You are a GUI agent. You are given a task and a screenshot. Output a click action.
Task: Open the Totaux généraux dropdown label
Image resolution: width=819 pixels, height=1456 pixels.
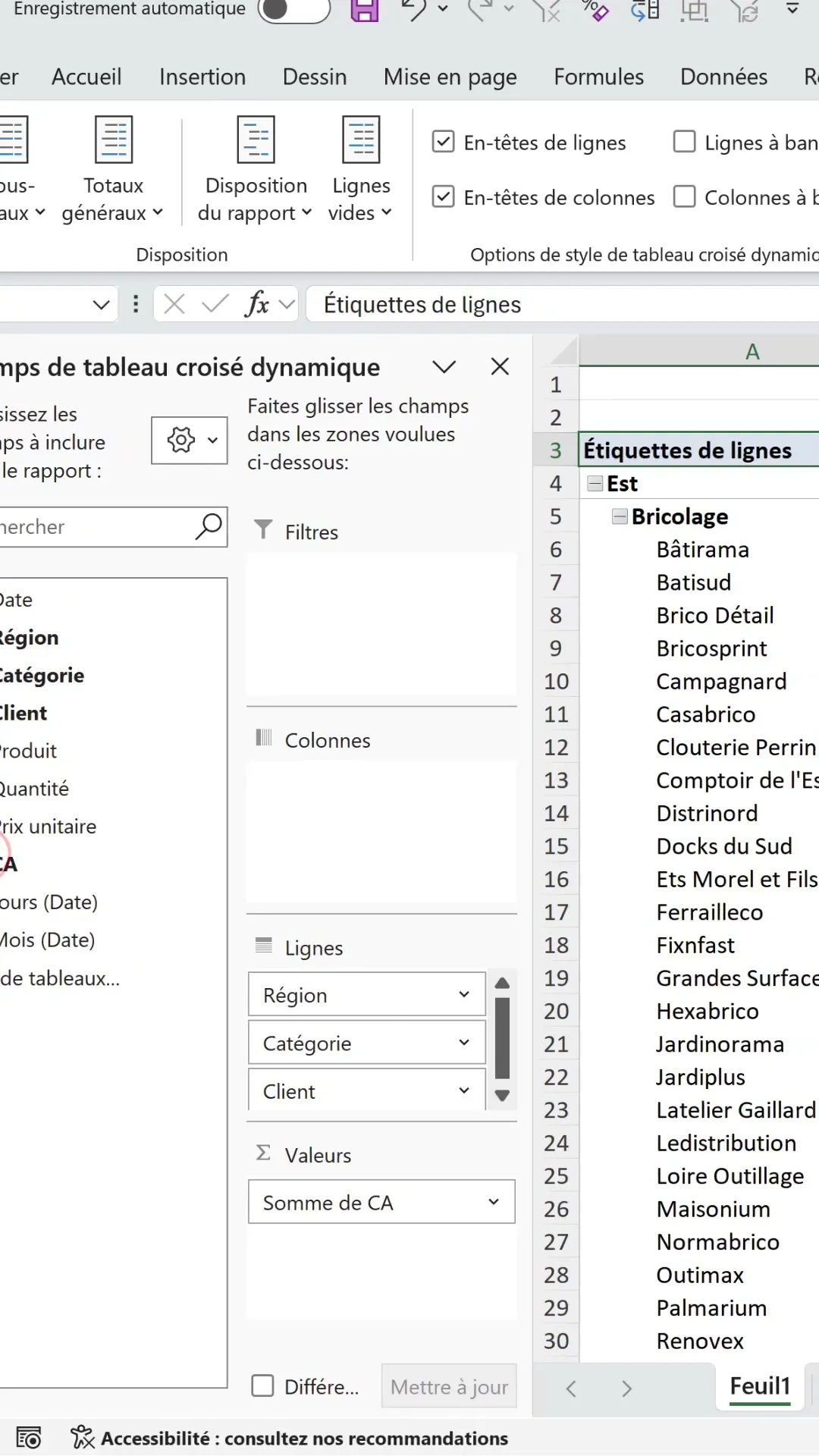tap(113, 199)
